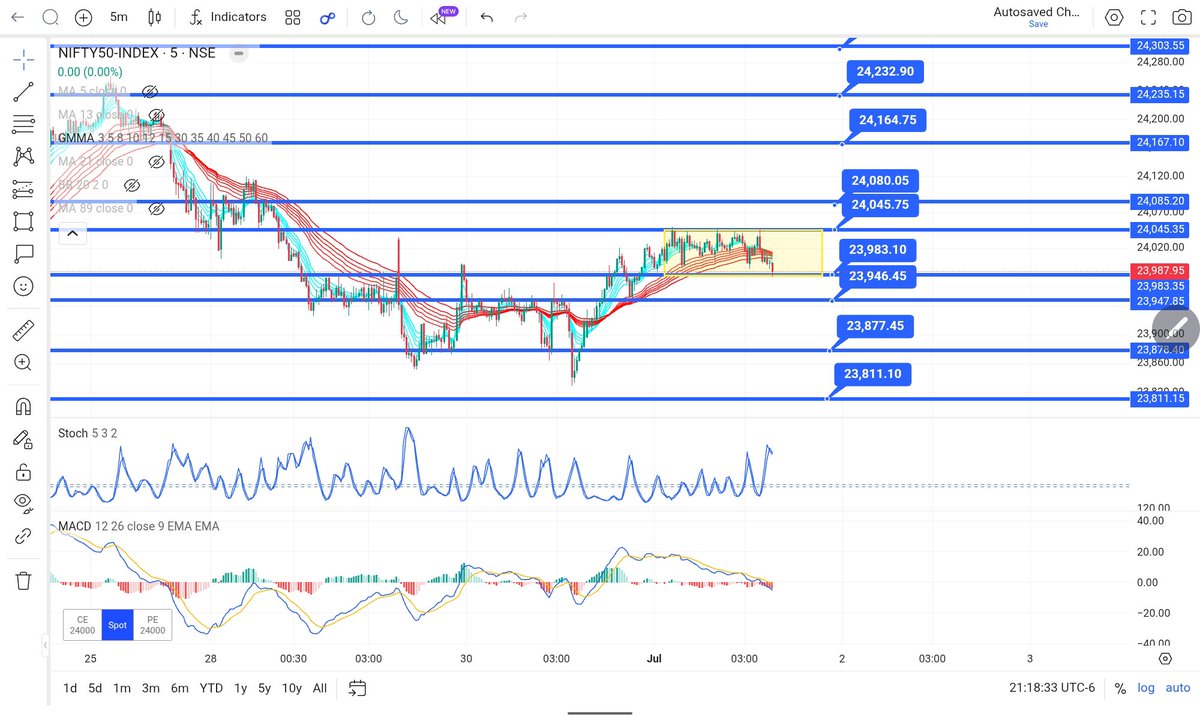Toggle magnet mode
Image resolution: width=1200 pixels, height=720 pixels.
pos(23,406)
